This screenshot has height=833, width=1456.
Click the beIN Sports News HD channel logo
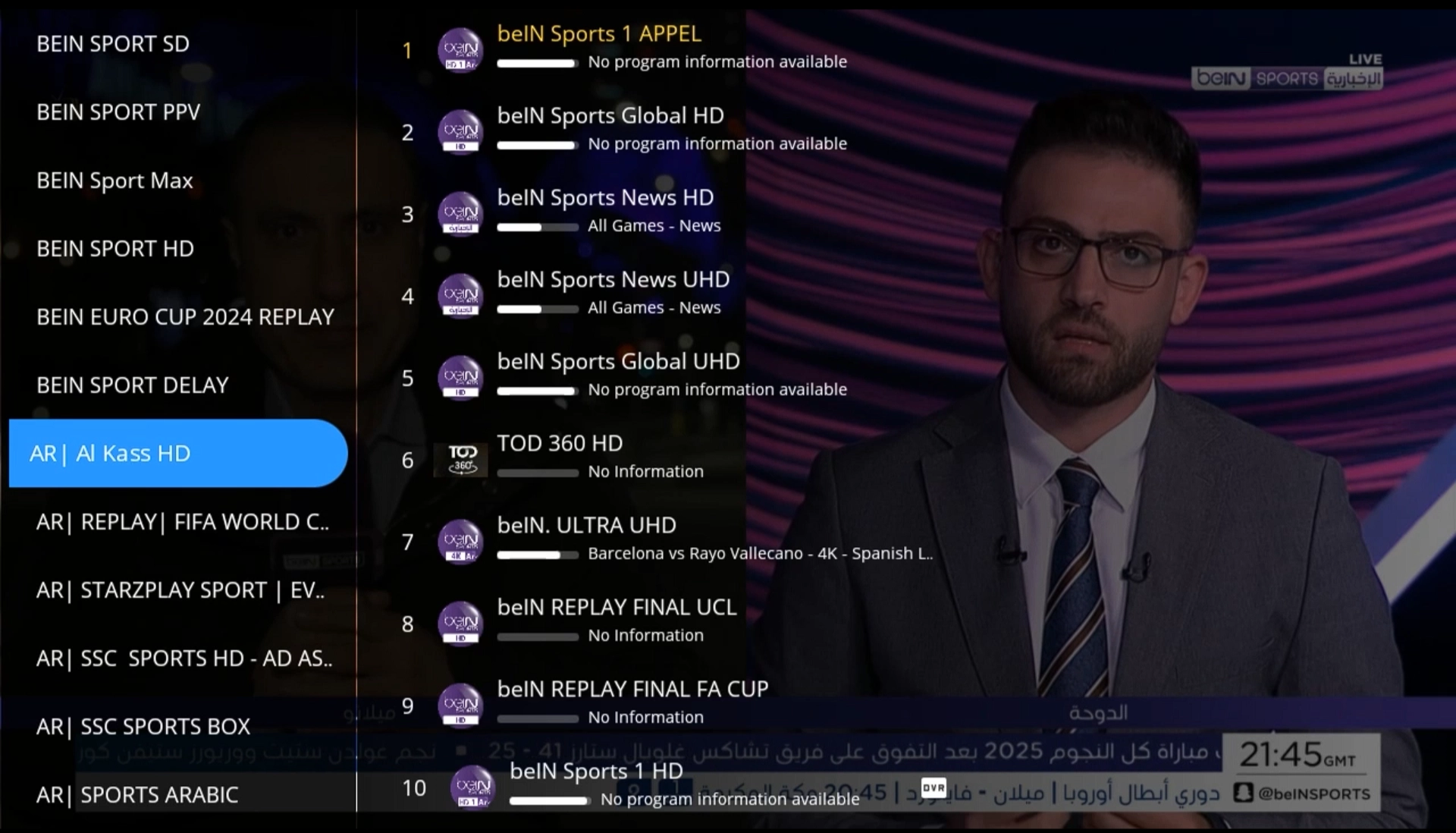pyautogui.click(x=460, y=214)
